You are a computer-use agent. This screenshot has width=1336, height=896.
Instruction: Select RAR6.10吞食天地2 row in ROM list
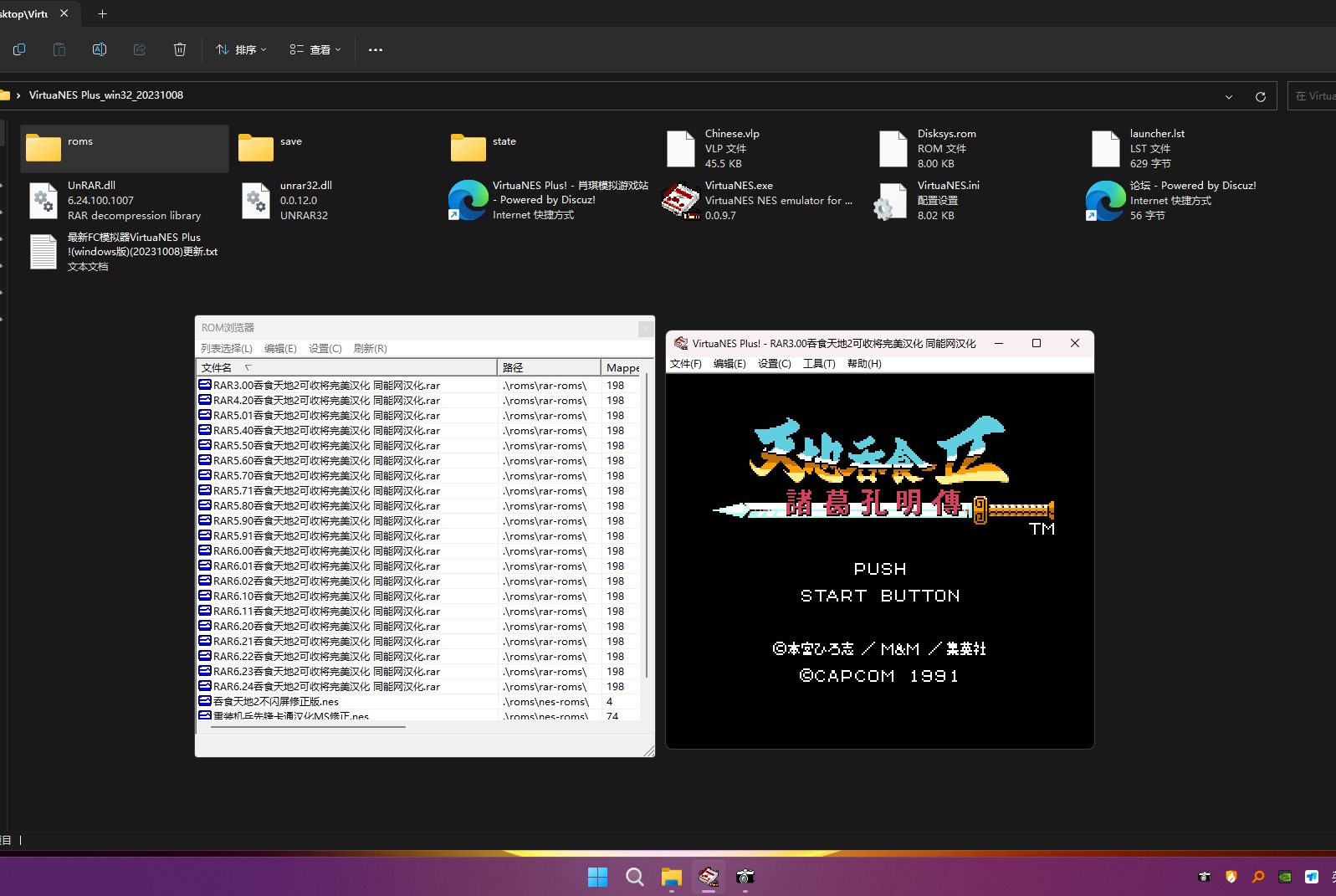click(418, 596)
